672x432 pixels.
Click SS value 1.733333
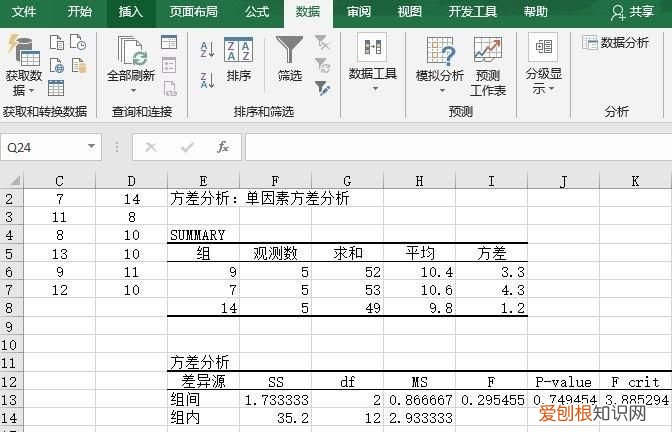(x=275, y=399)
